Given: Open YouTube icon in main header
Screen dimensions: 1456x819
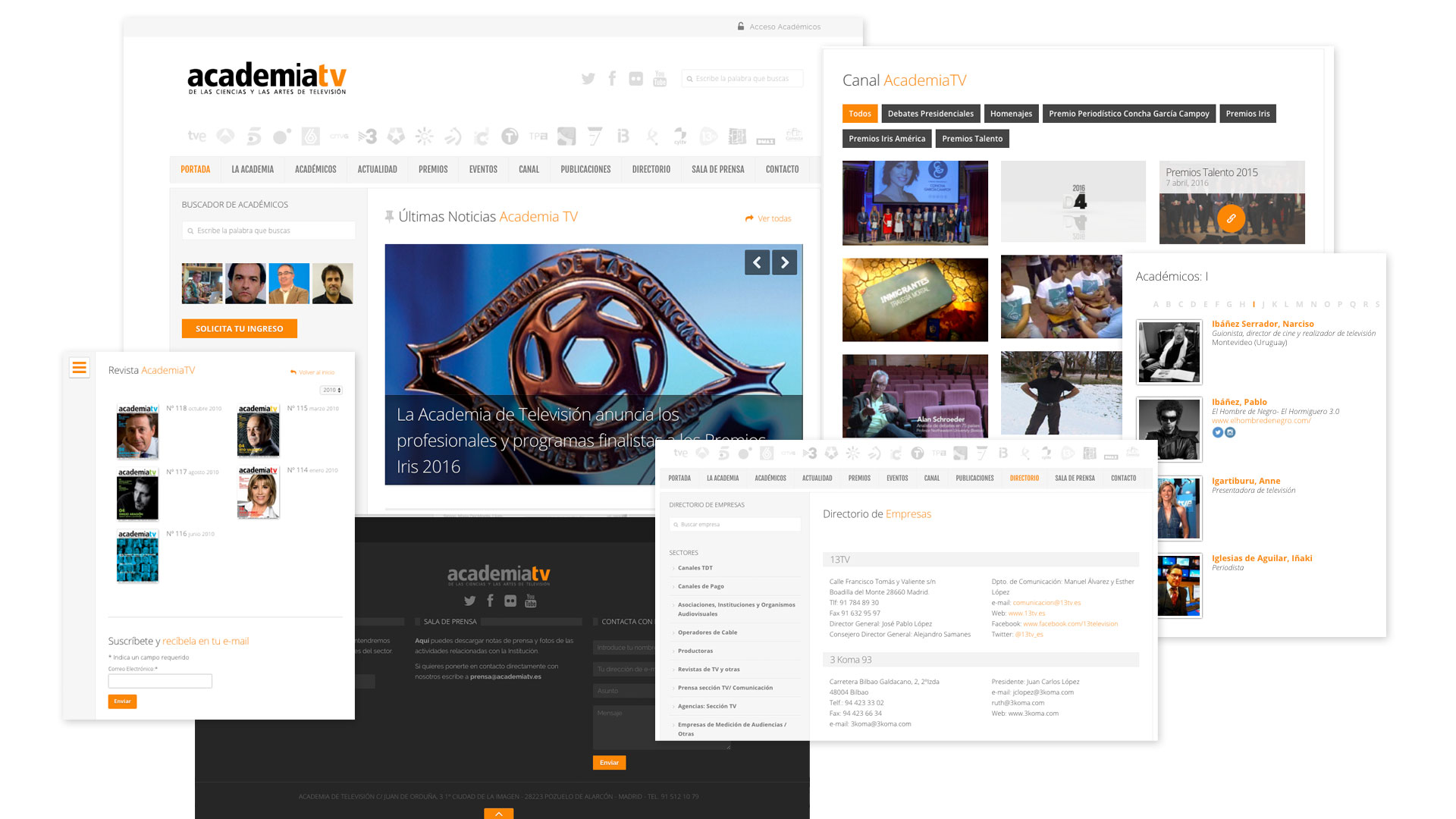Looking at the screenshot, I should (660, 78).
